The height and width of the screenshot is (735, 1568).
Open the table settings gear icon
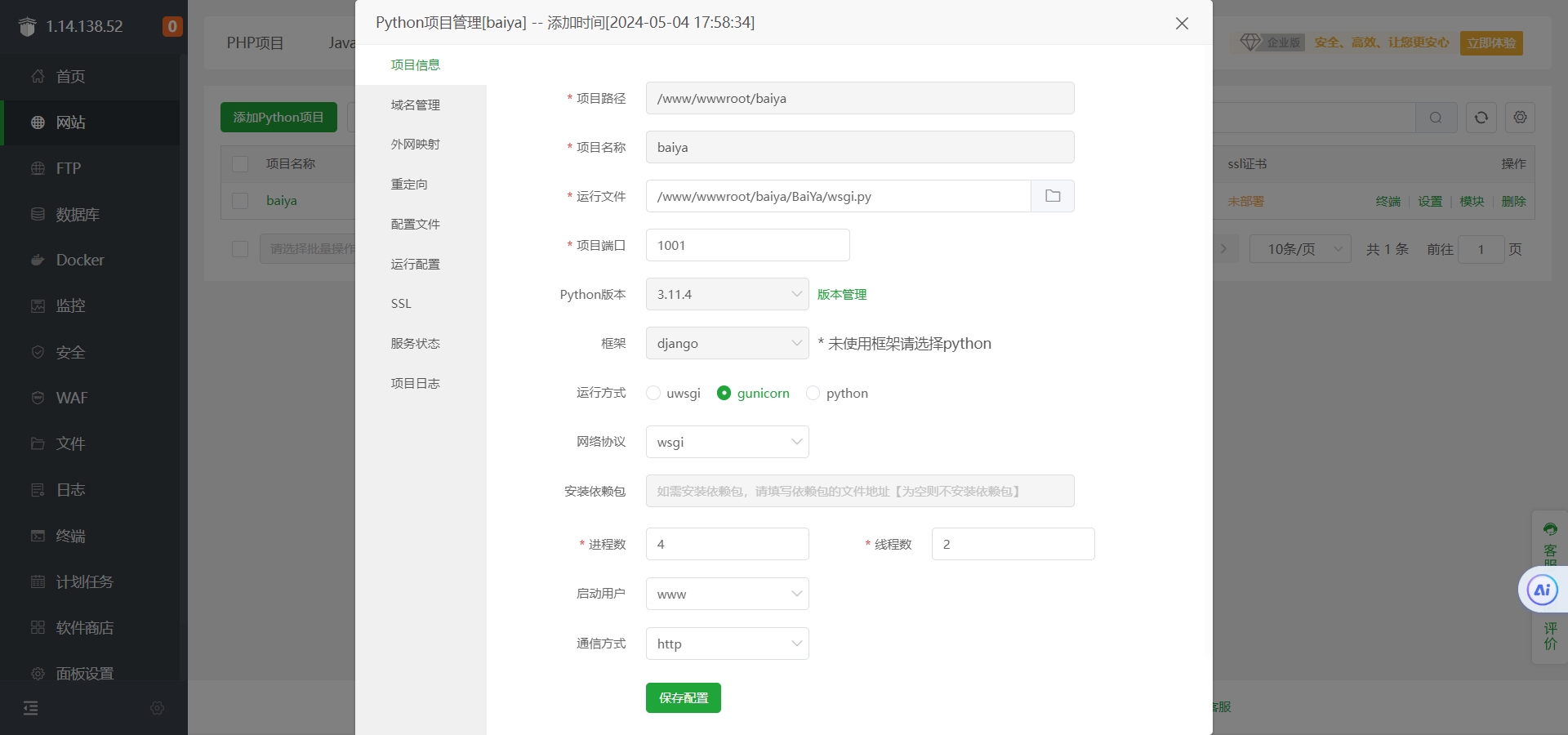(x=1520, y=118)
